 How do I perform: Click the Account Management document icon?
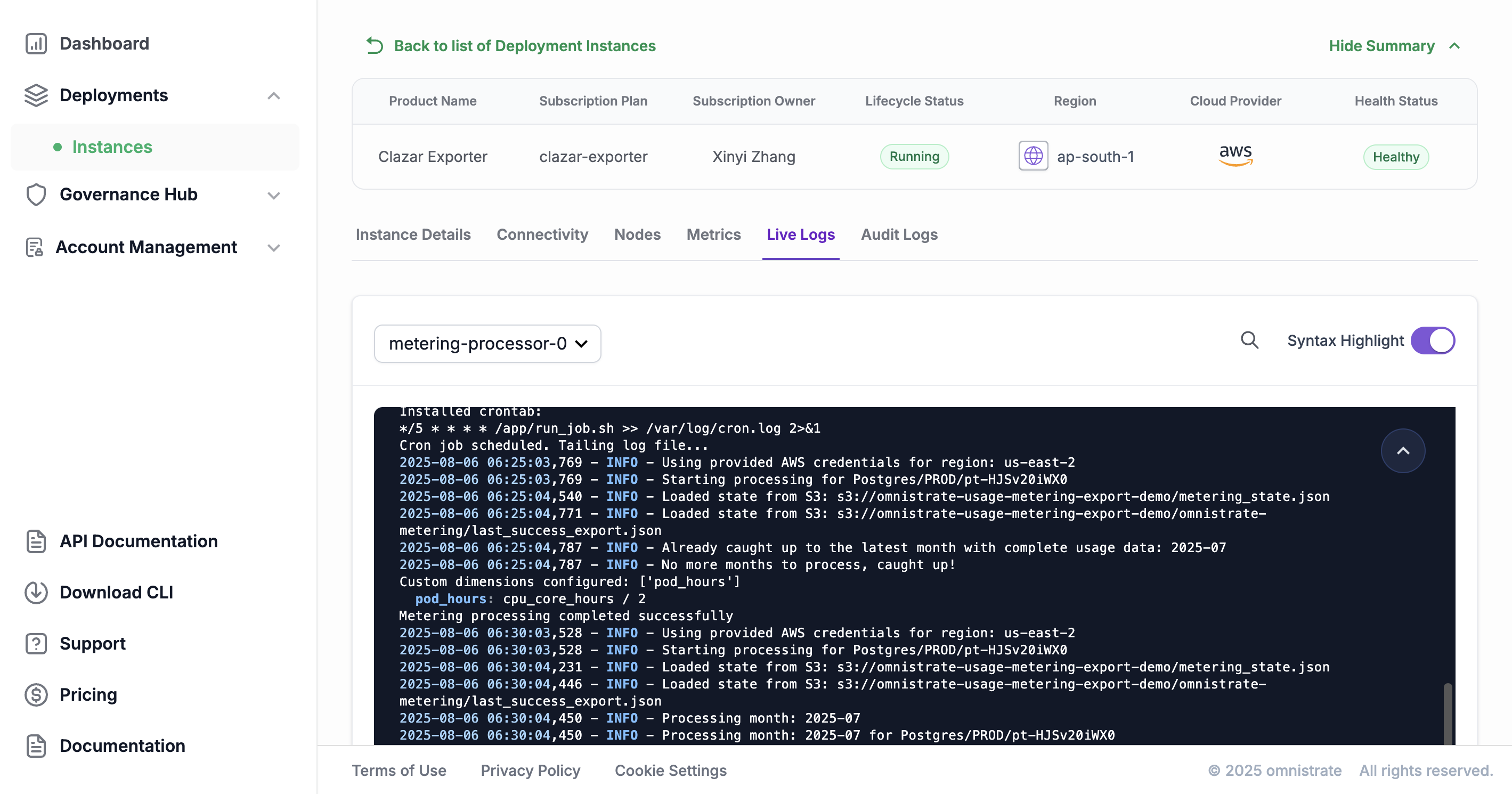[35, 247]
